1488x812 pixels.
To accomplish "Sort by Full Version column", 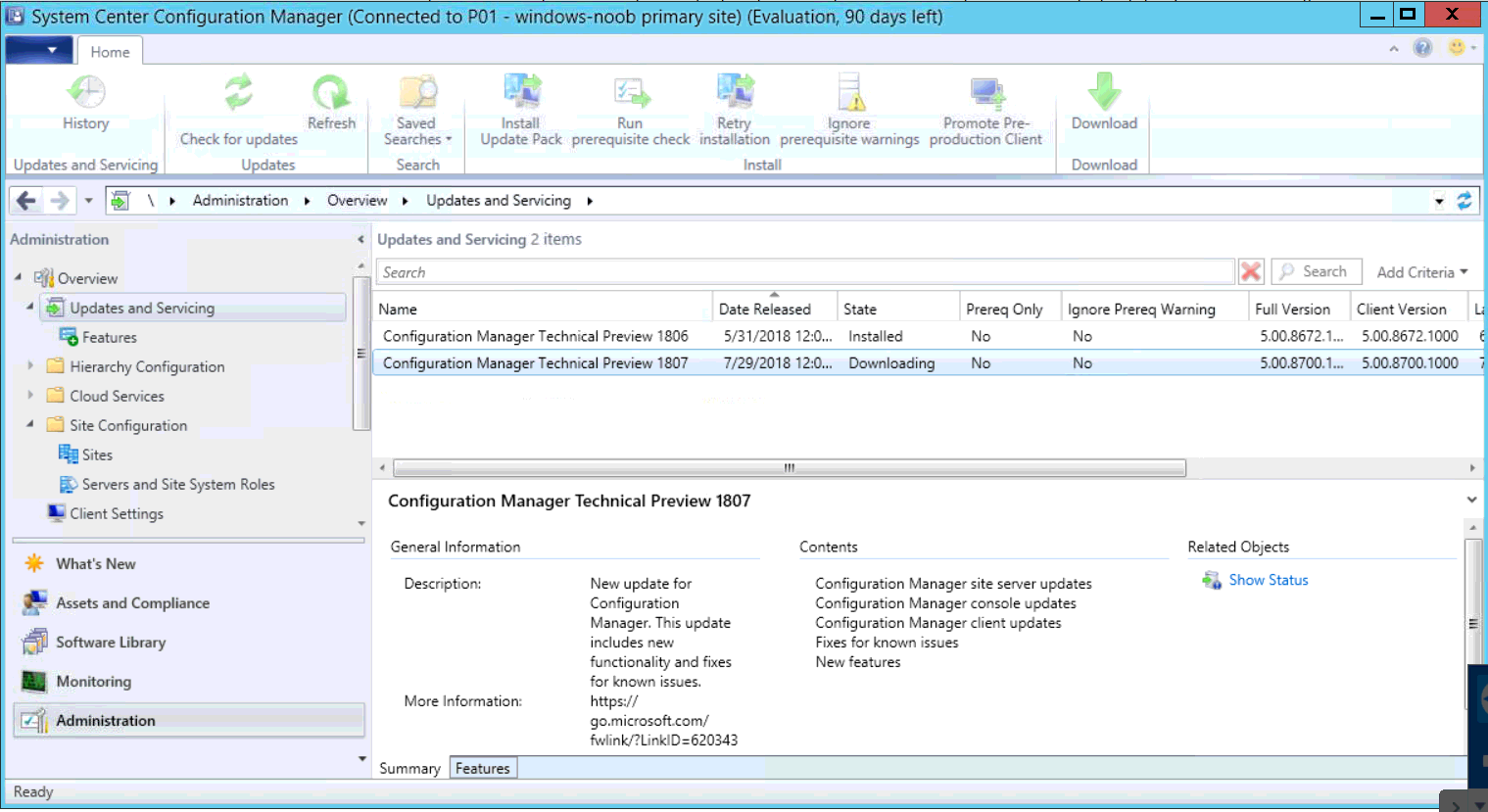I will (1299, 309).
